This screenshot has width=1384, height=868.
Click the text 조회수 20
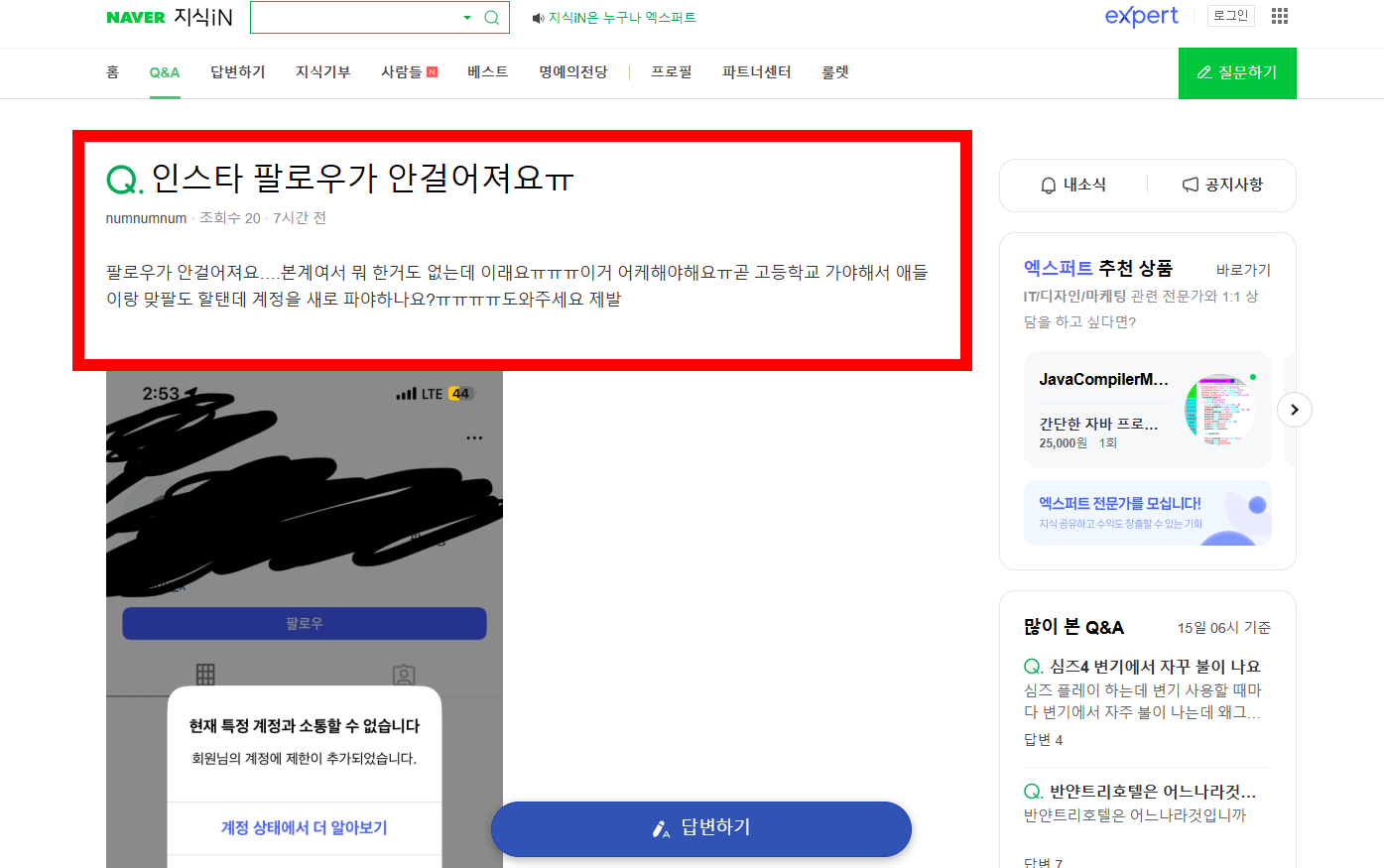click(230, 218)
